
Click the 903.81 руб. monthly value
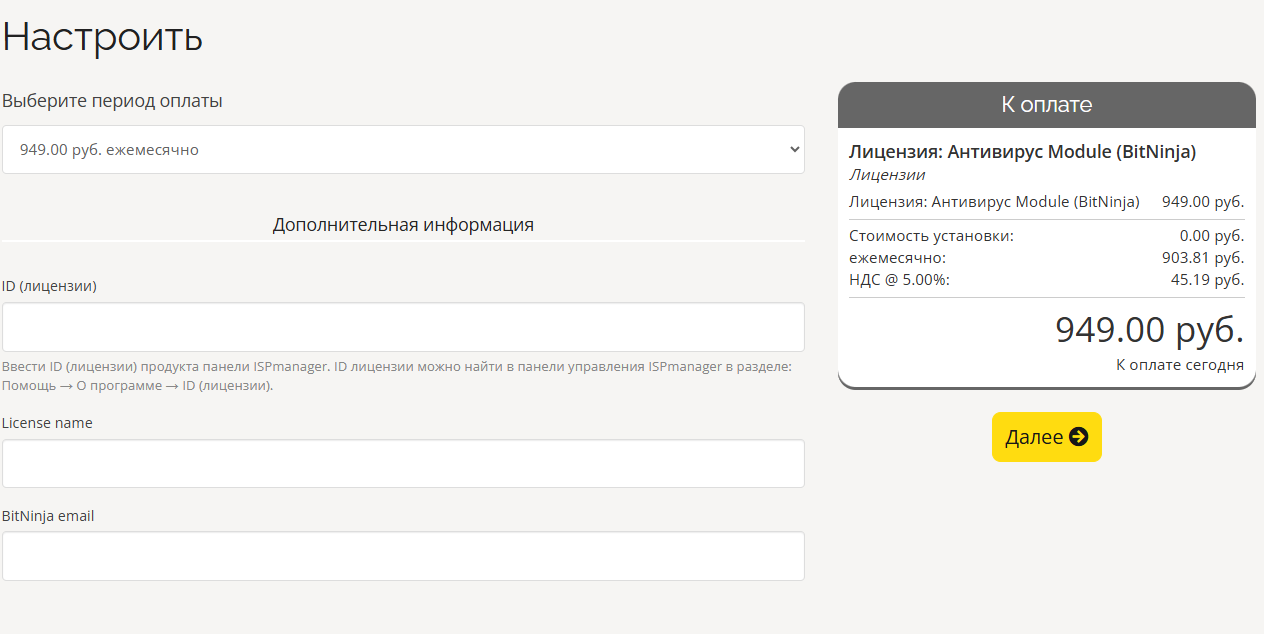point(1203,258)
